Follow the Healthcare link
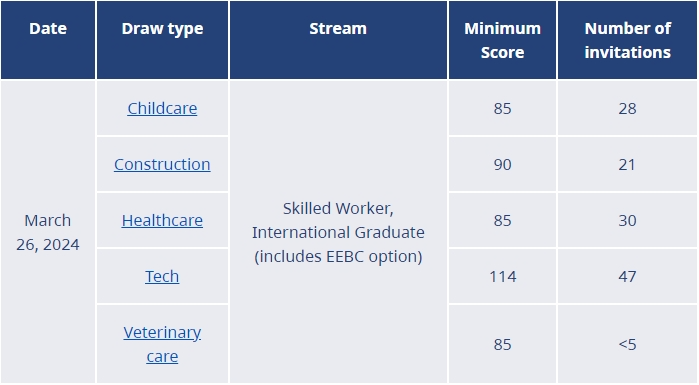699x385 pixels. (x=162, y=221)
